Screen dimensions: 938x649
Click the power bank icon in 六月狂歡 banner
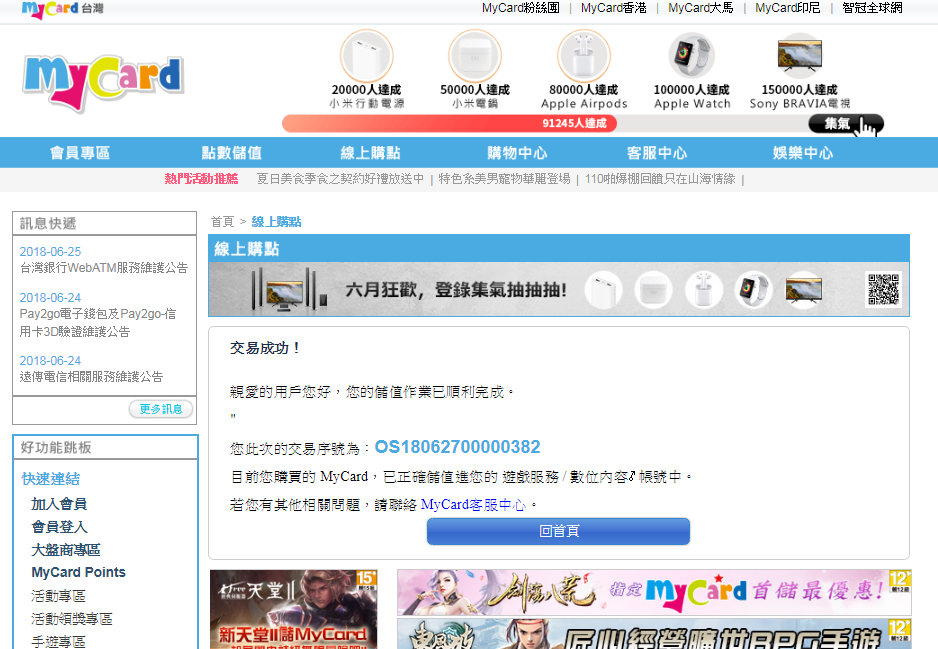(x=604, y=290)
